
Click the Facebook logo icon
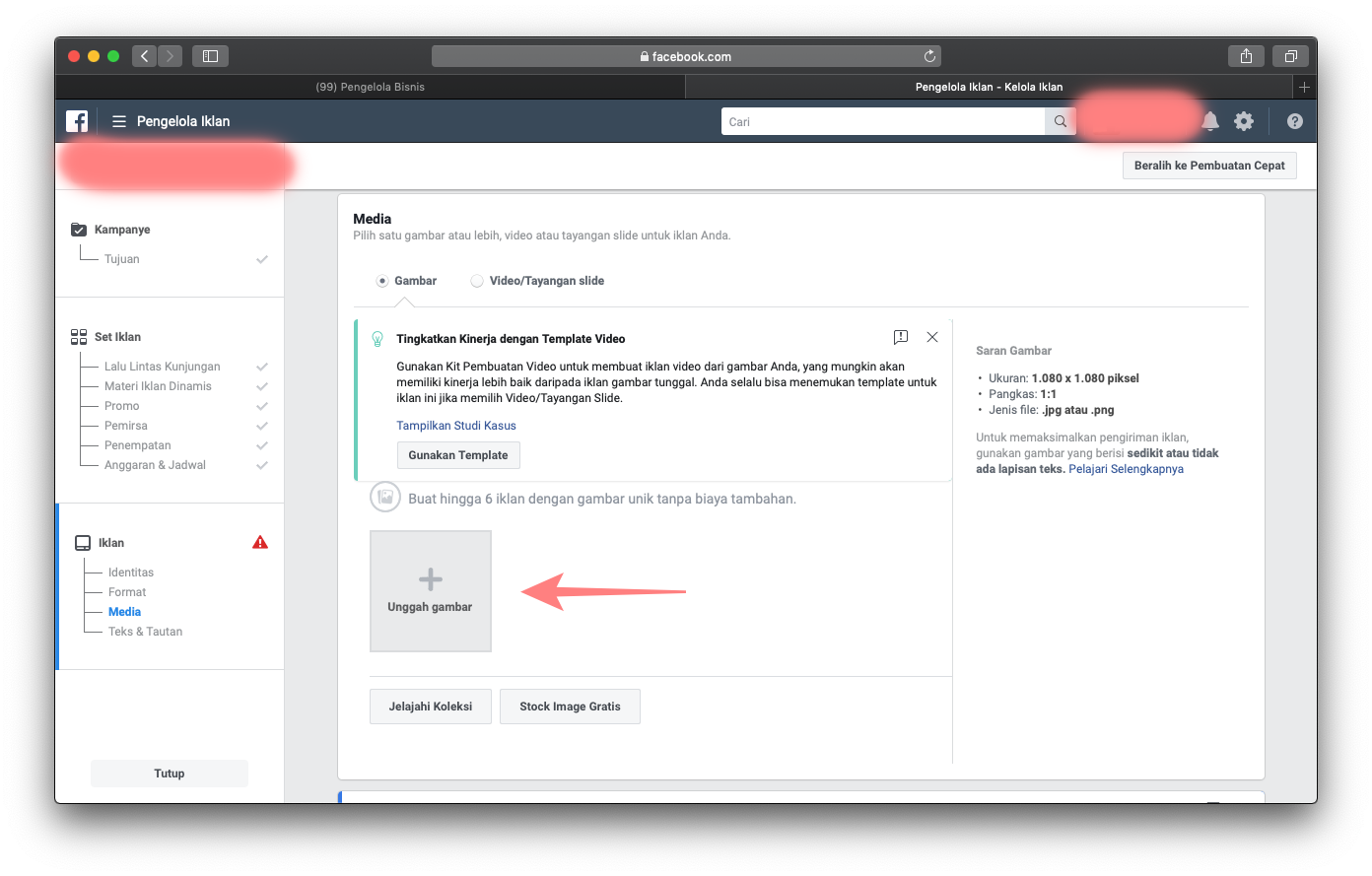point(77,121)
